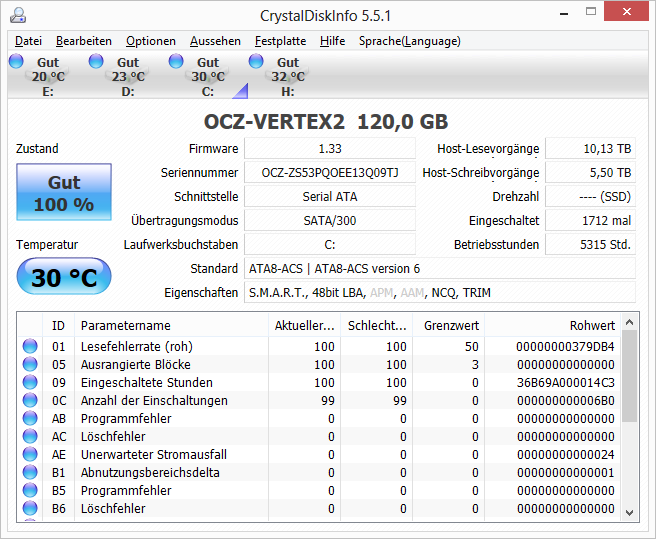Click status orb for Lesefehlerrate (roh) row

click(x=30, y=346)
